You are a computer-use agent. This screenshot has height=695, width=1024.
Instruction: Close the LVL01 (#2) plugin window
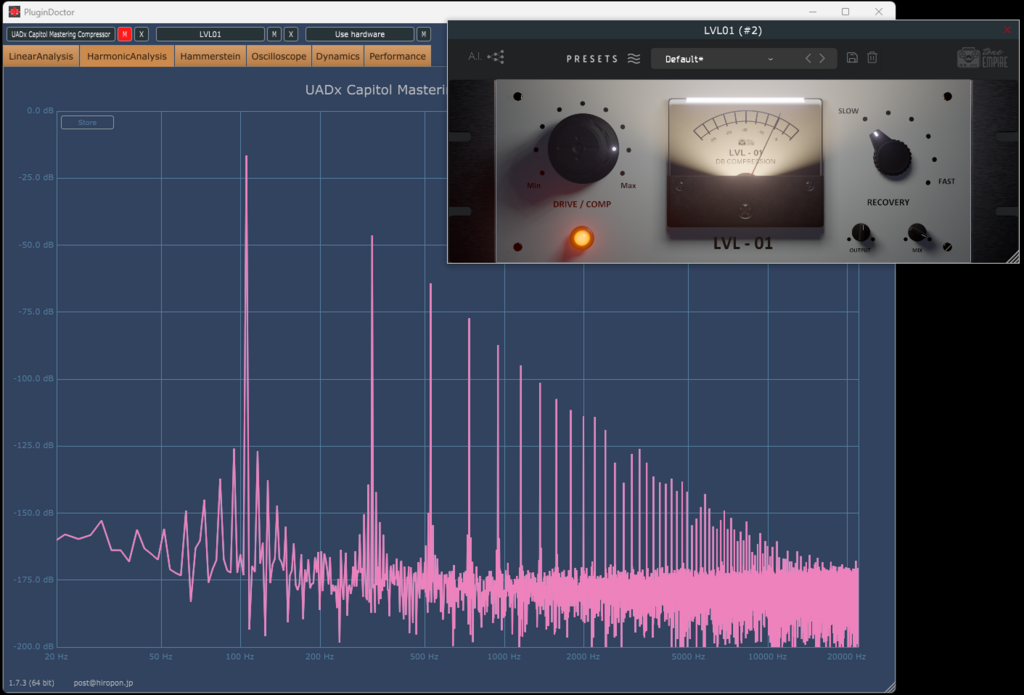(x=1007, y=30)
